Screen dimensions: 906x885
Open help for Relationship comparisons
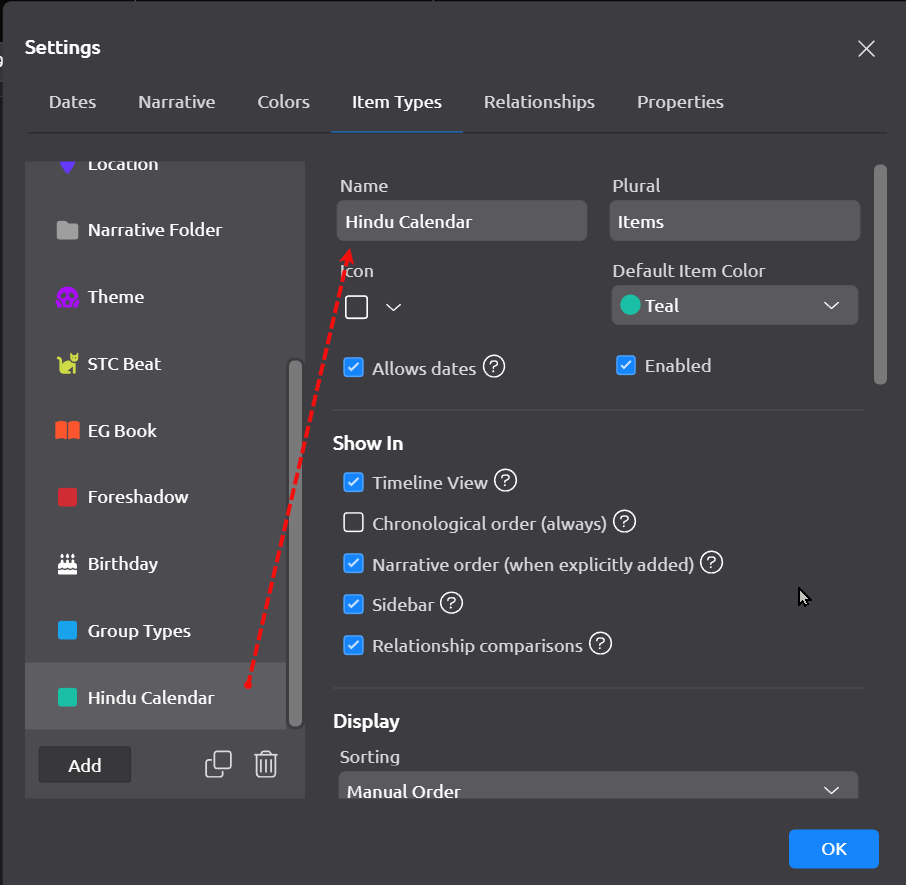(600, 644)
